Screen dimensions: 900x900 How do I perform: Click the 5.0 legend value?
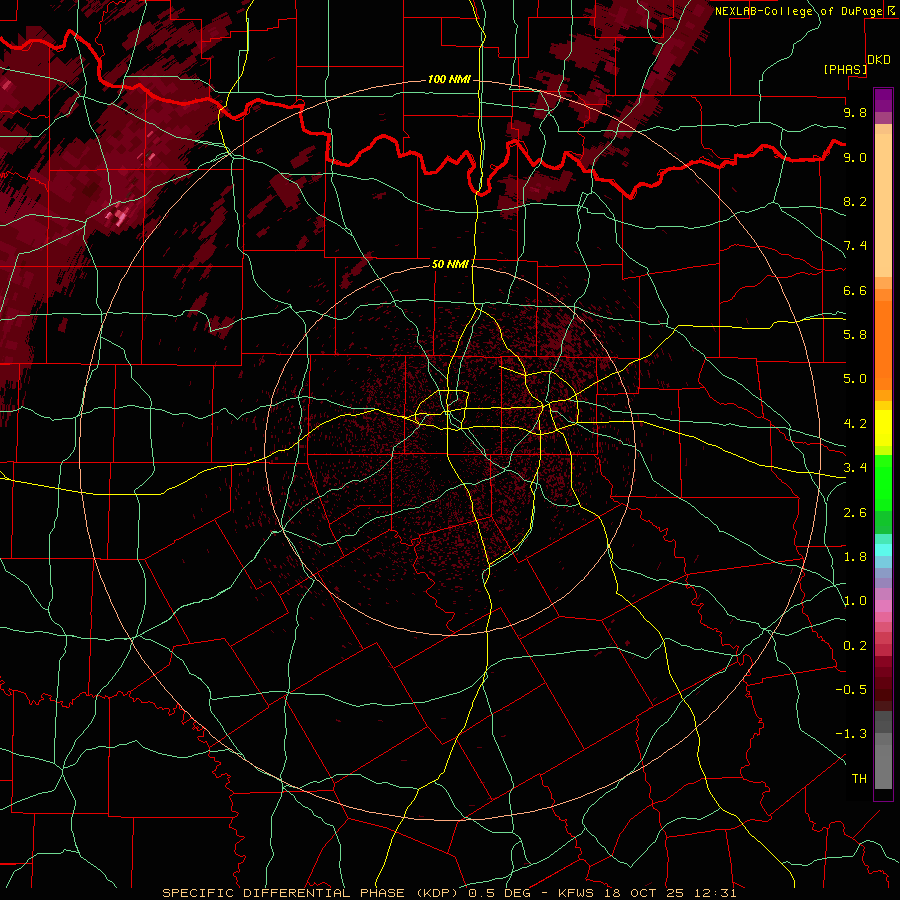[x=855, y=379]
